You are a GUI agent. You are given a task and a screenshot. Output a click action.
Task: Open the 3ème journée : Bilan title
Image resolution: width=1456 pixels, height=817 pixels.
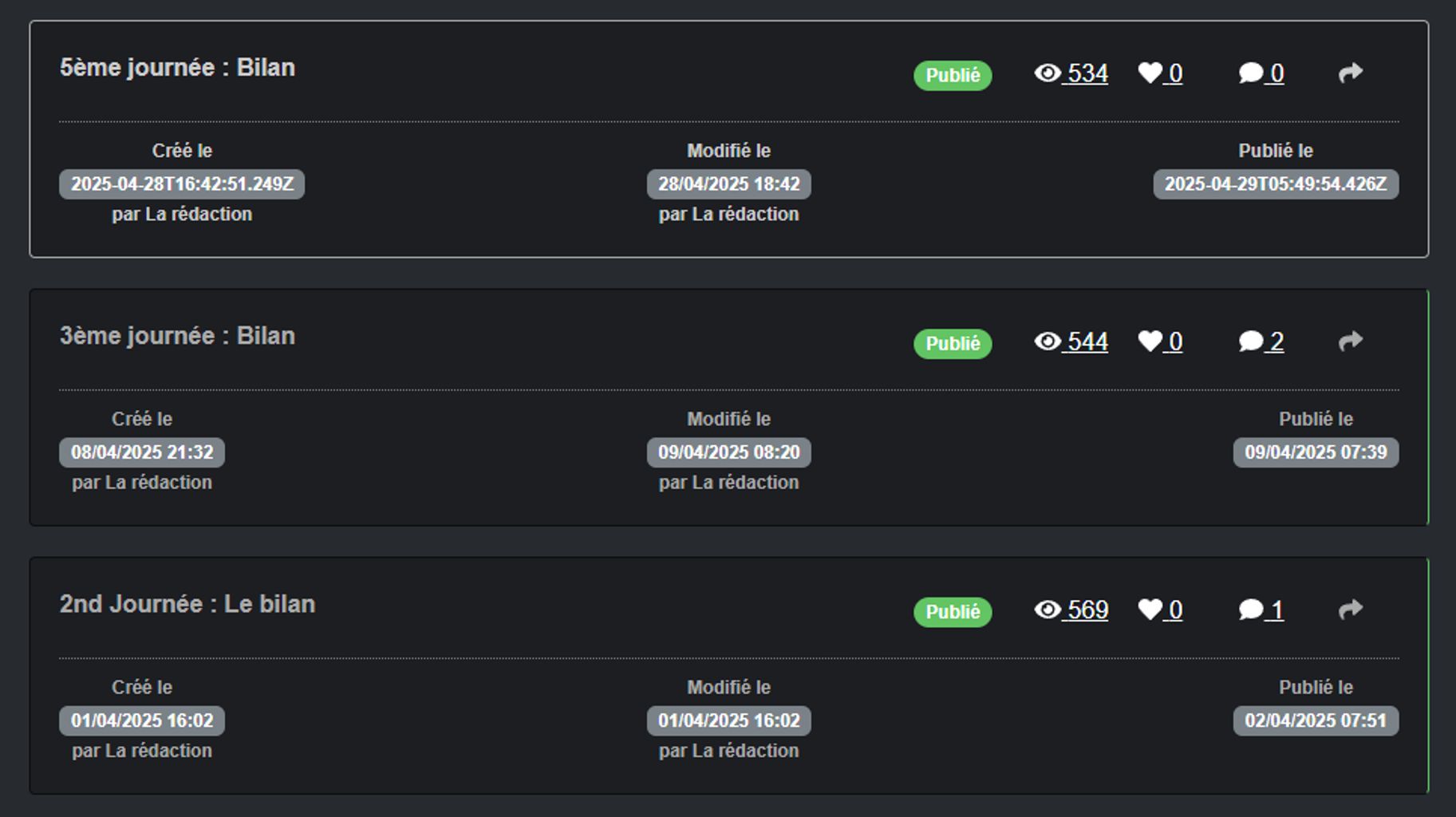coord(177,336)
